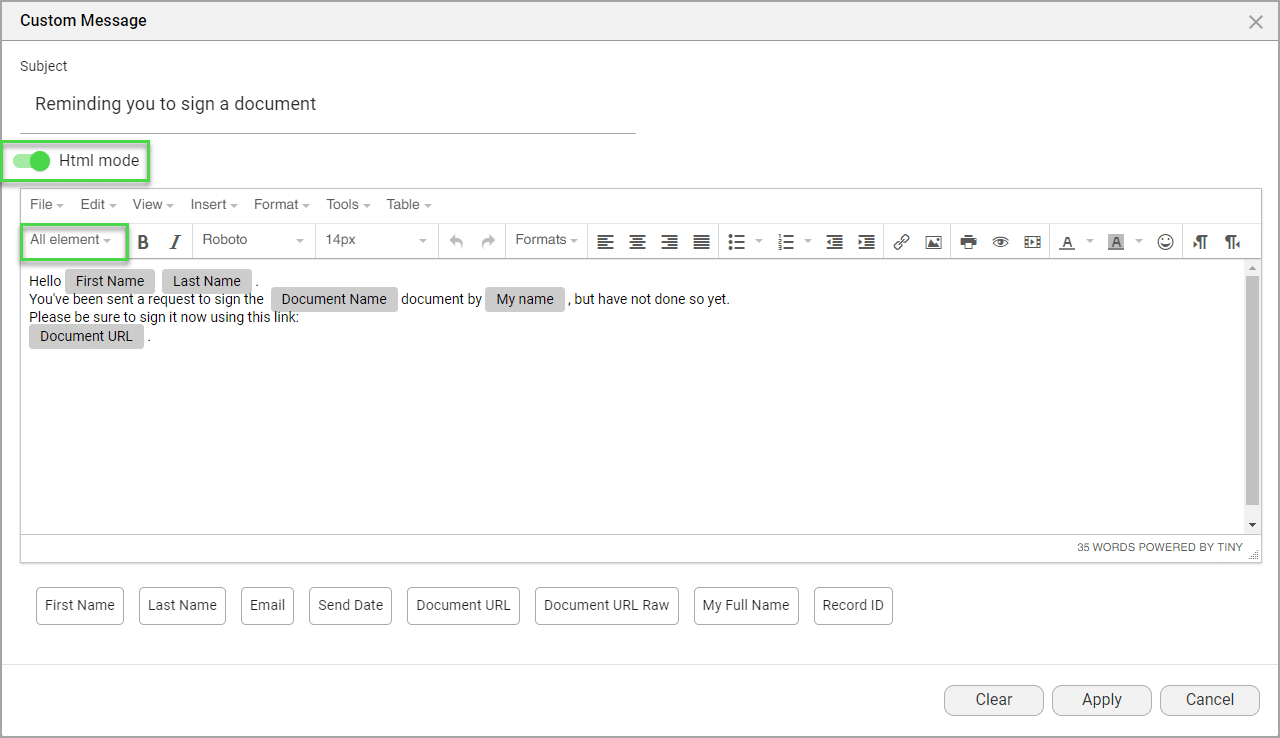Select the insert media icon
Viewport: 1280px width, 738px height.
click(x=1032, y=241)
